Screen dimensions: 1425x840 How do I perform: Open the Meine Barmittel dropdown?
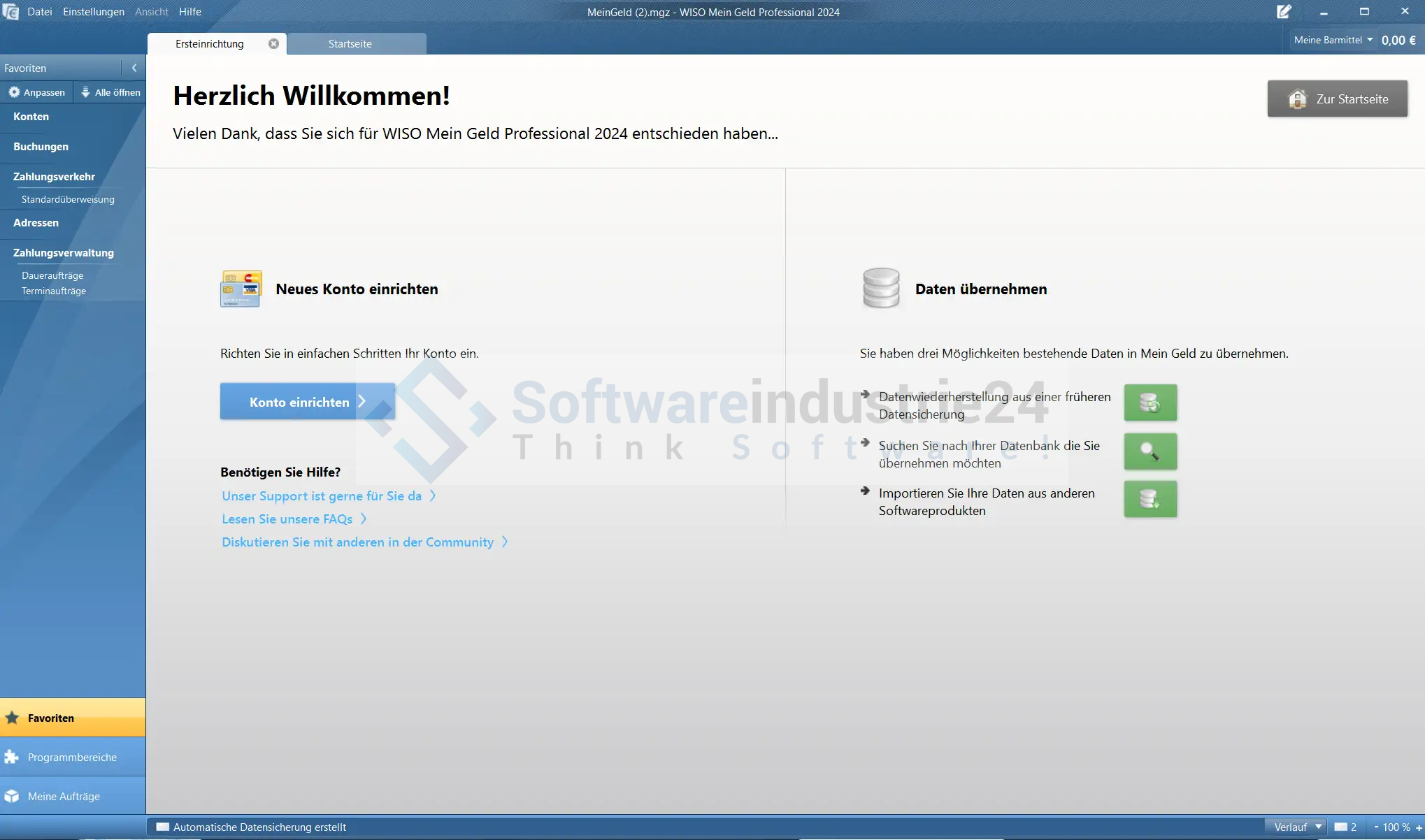(1333, 40)
